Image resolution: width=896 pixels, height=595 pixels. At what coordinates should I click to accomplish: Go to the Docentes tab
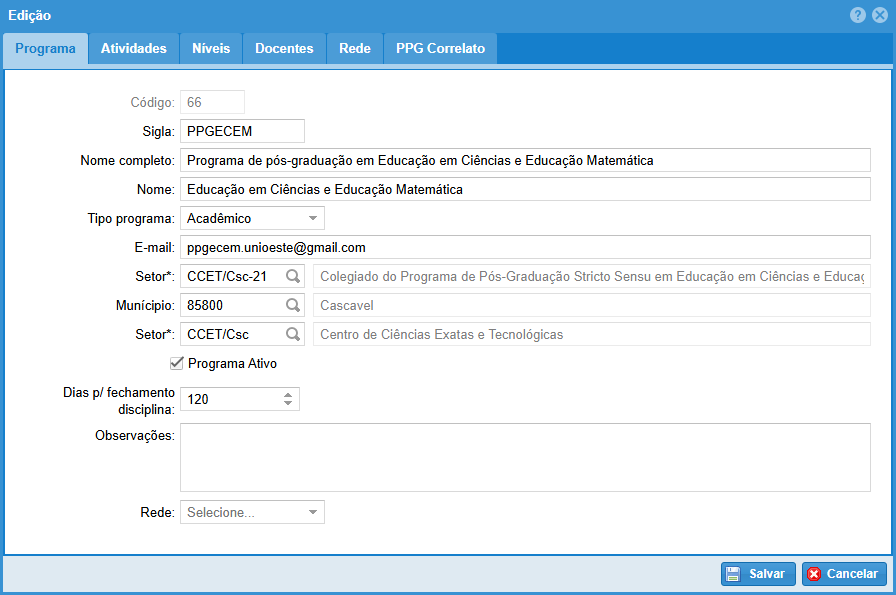coord(284,49)
